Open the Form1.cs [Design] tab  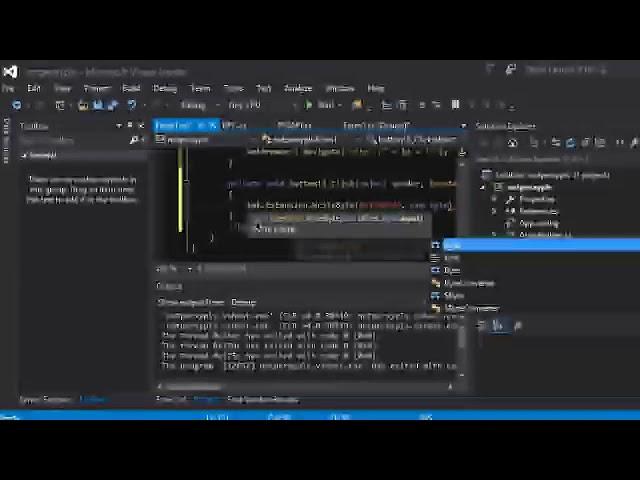tap(376, 125)
